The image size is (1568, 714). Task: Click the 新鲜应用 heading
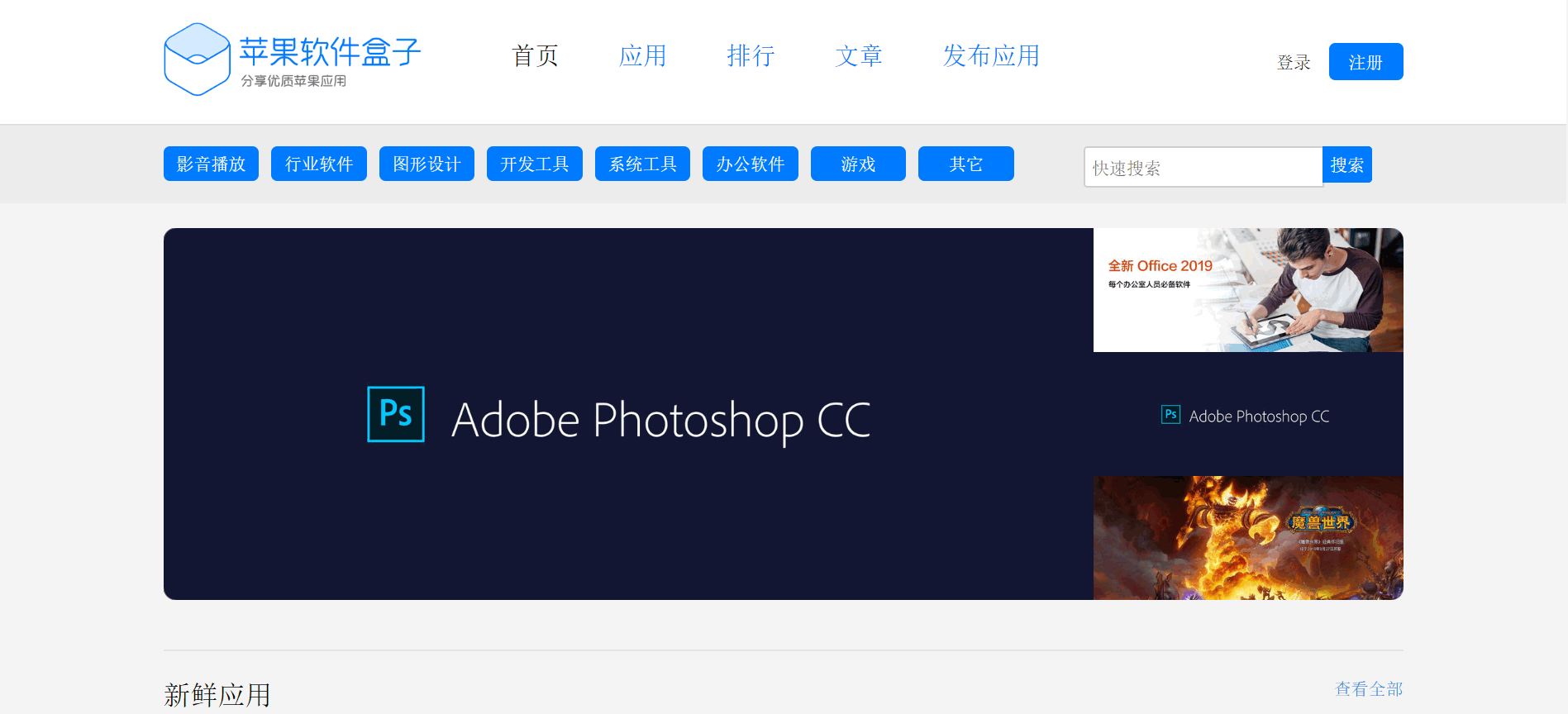(x=217, y=695)
